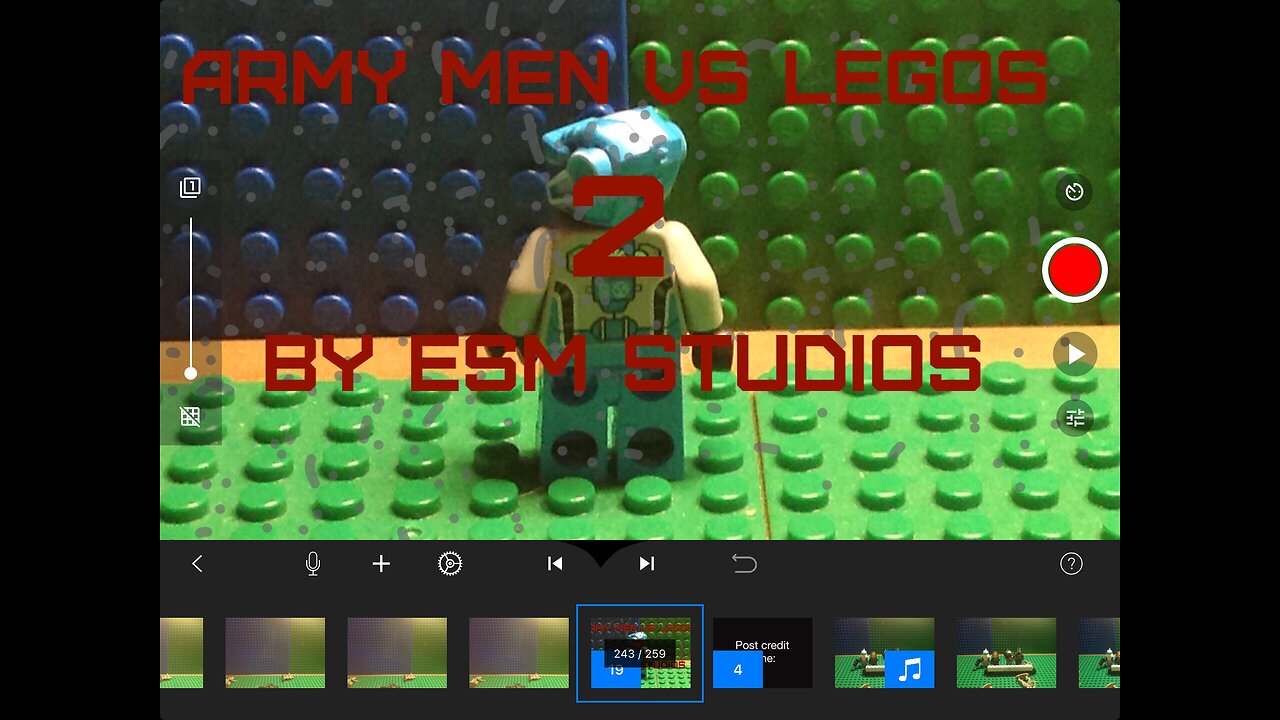This screenshot has height=720, width=1280.
Task: Add media with the plus icon
Action: point(381,564)
